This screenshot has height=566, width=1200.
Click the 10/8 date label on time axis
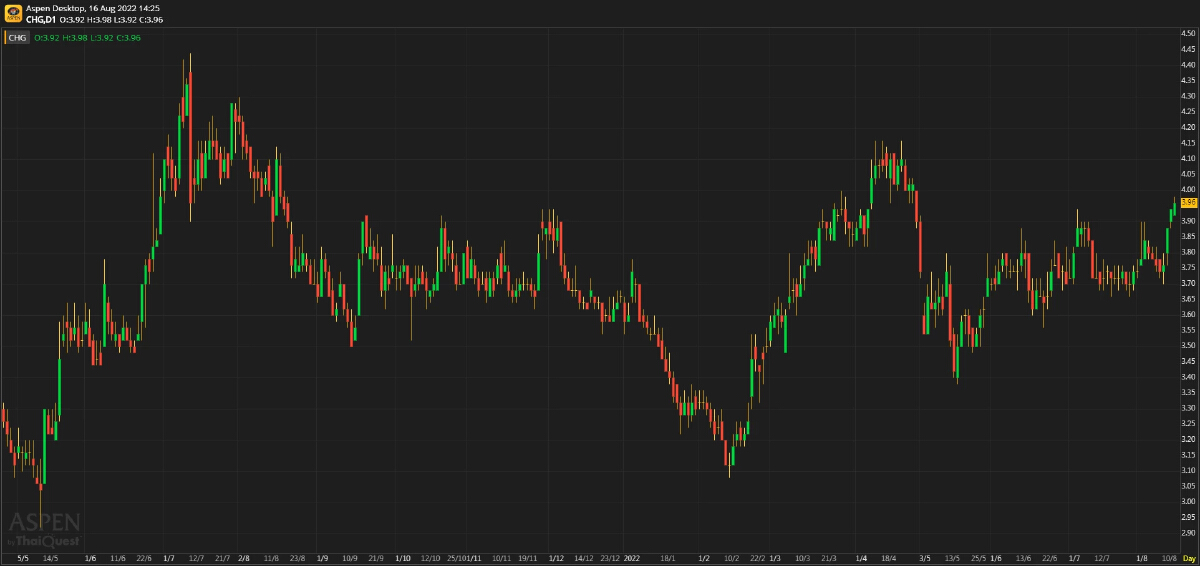[x=1169, y=557]
